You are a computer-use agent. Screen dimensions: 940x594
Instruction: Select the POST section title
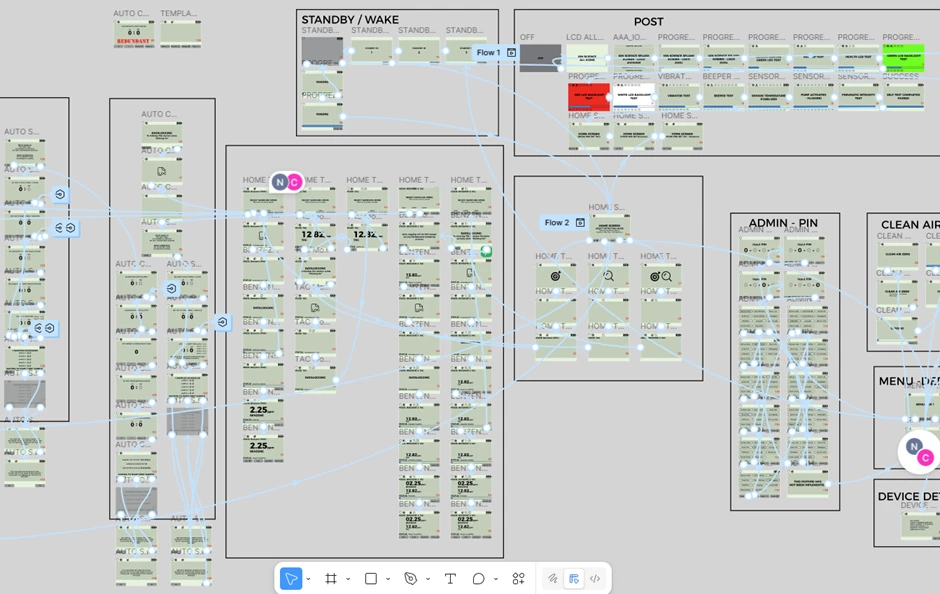point(649,22)
